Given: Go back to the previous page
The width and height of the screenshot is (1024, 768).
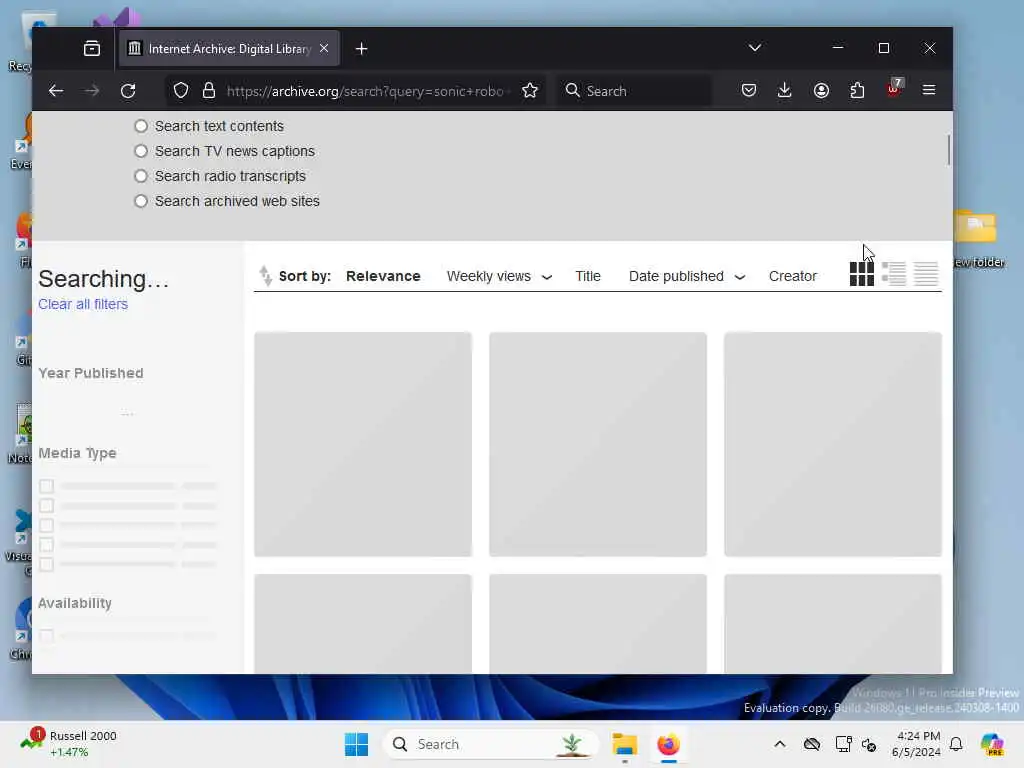Looking at the screenshot, I should (x=56, y=91).
